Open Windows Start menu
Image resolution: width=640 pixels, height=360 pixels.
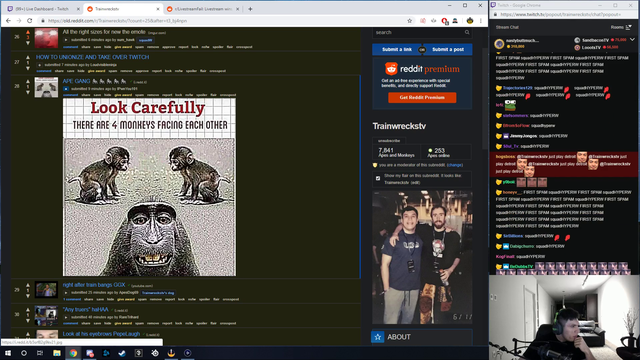pyautogui.click(x=8, y=353)
